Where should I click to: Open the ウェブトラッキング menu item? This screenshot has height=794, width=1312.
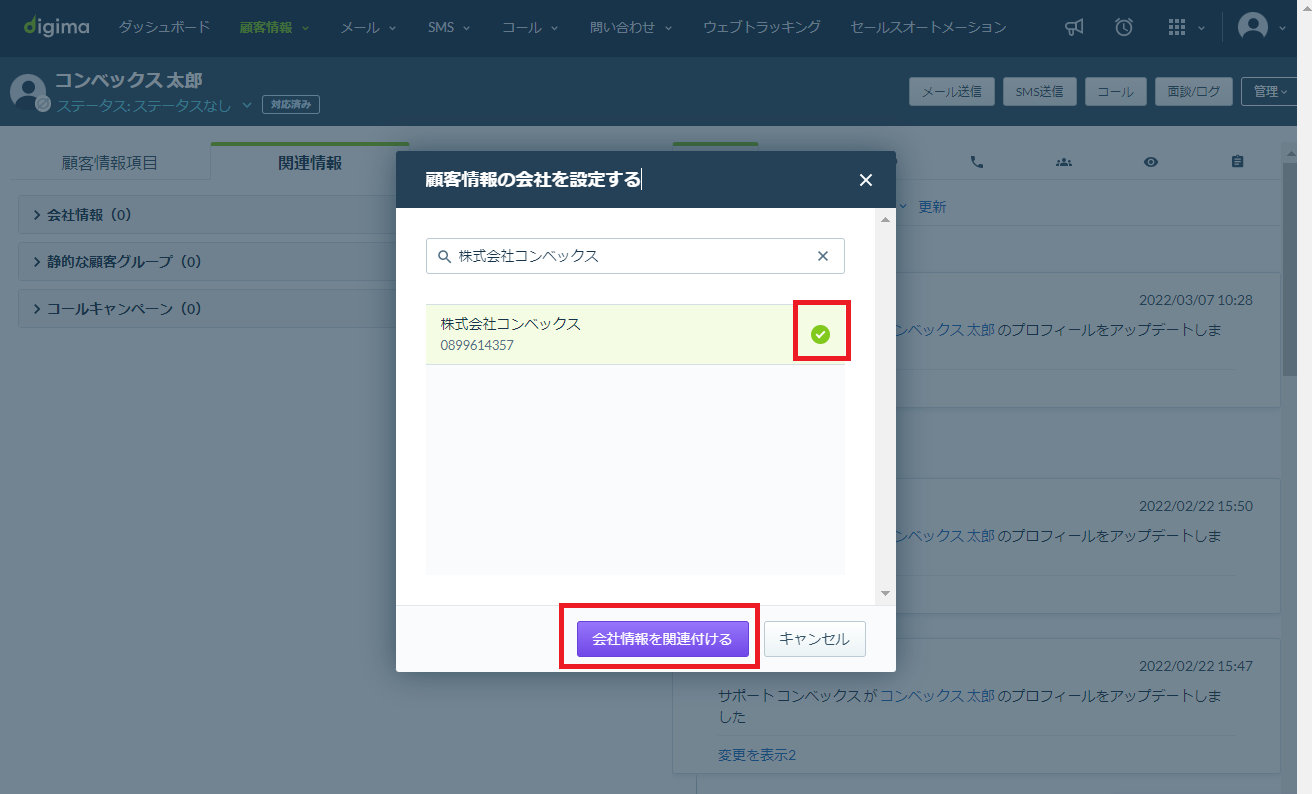coord(761,27)
